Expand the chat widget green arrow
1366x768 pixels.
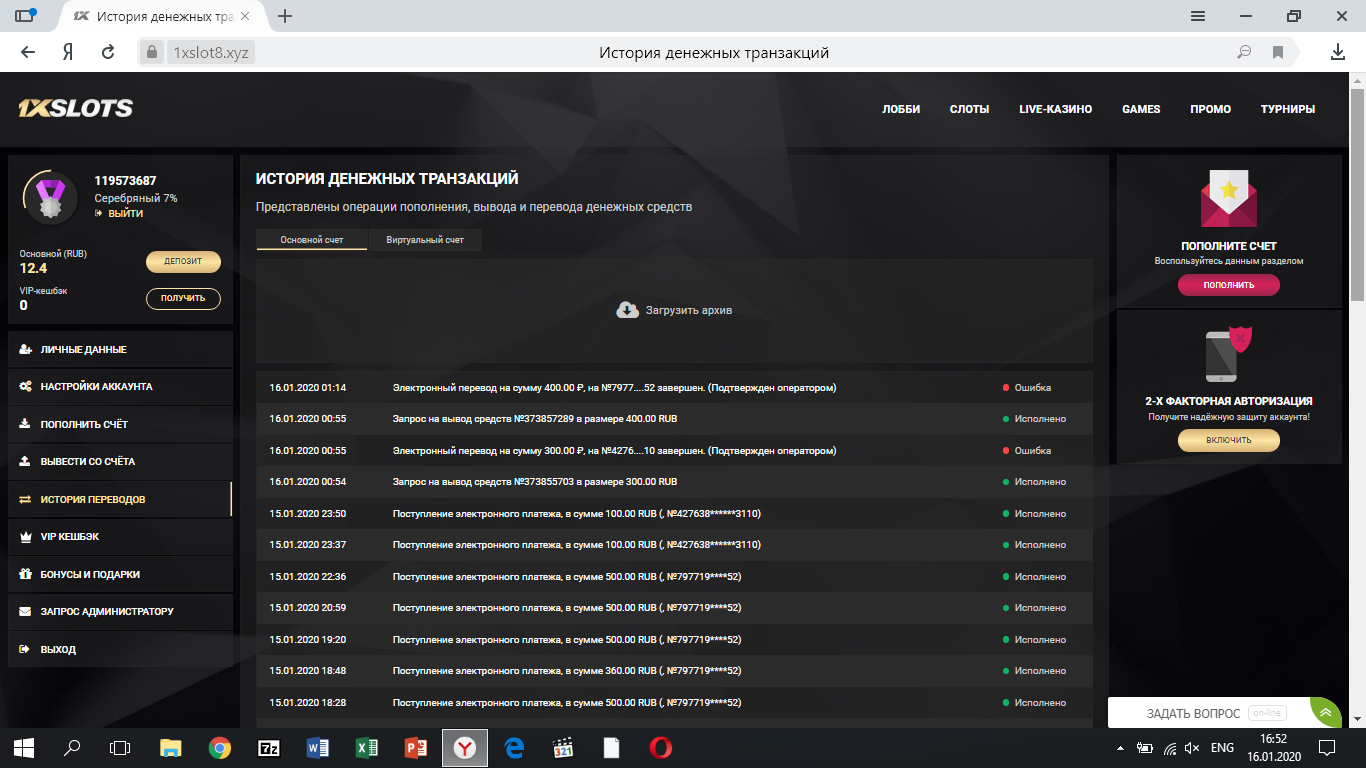(x=1325, y=713)
